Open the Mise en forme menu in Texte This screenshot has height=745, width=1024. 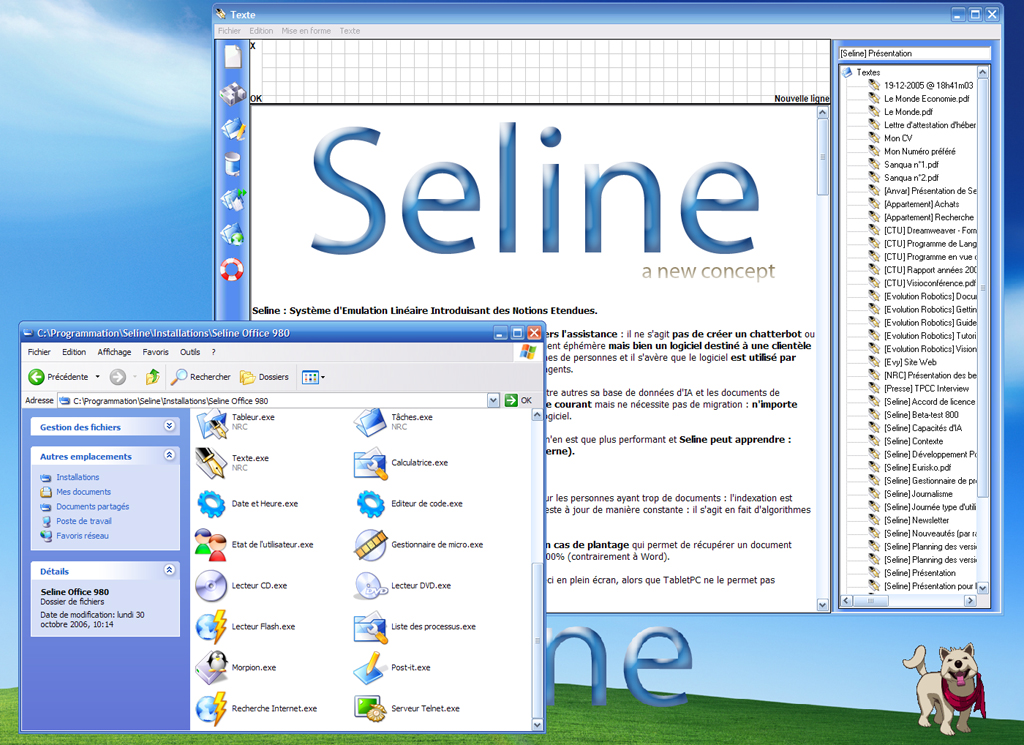(x=306, y=31)
